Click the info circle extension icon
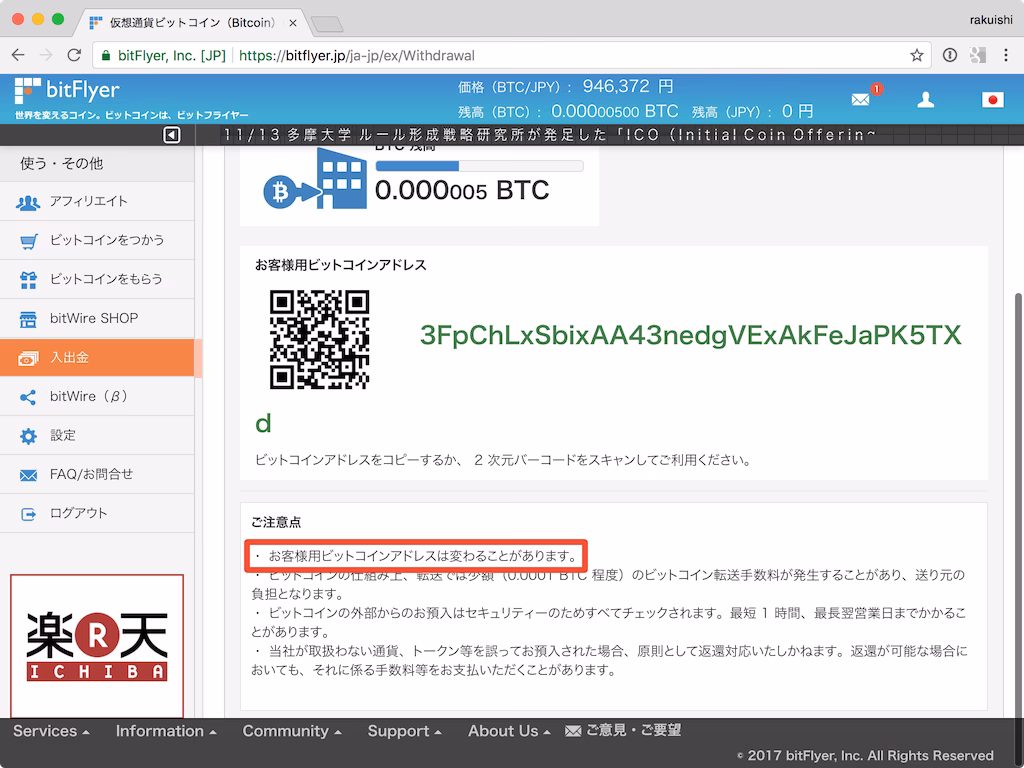The height and width of the screenshot is (768, 1024). [950, 56]
